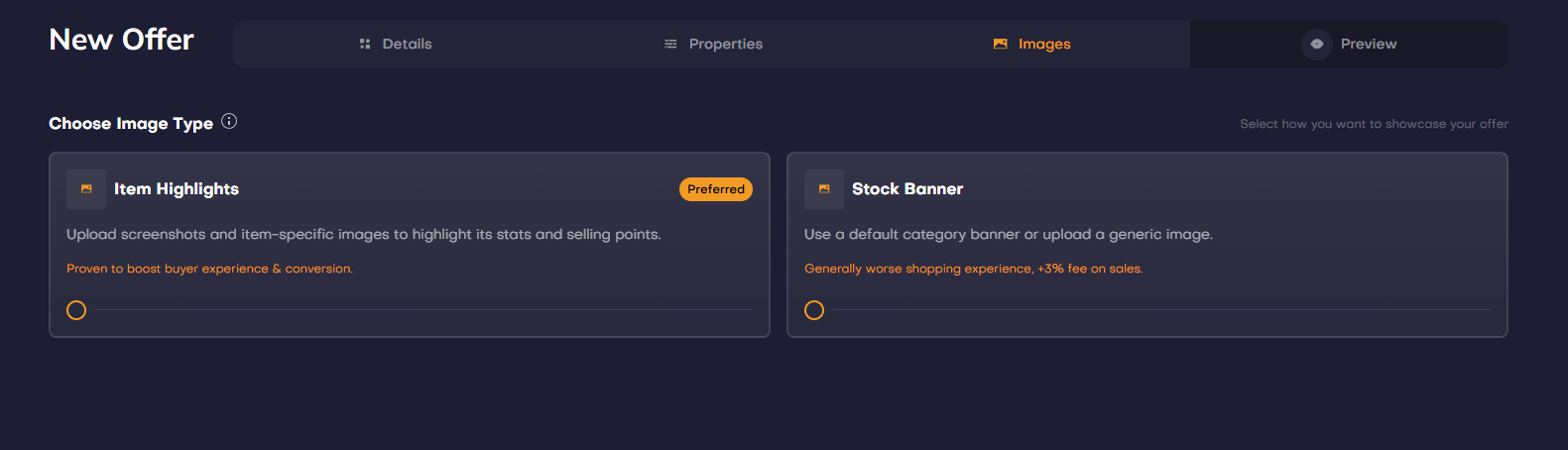Click the grid icon beside Details
The height and width of the screenshot is (450, 1568).
(x=365, y=44)
